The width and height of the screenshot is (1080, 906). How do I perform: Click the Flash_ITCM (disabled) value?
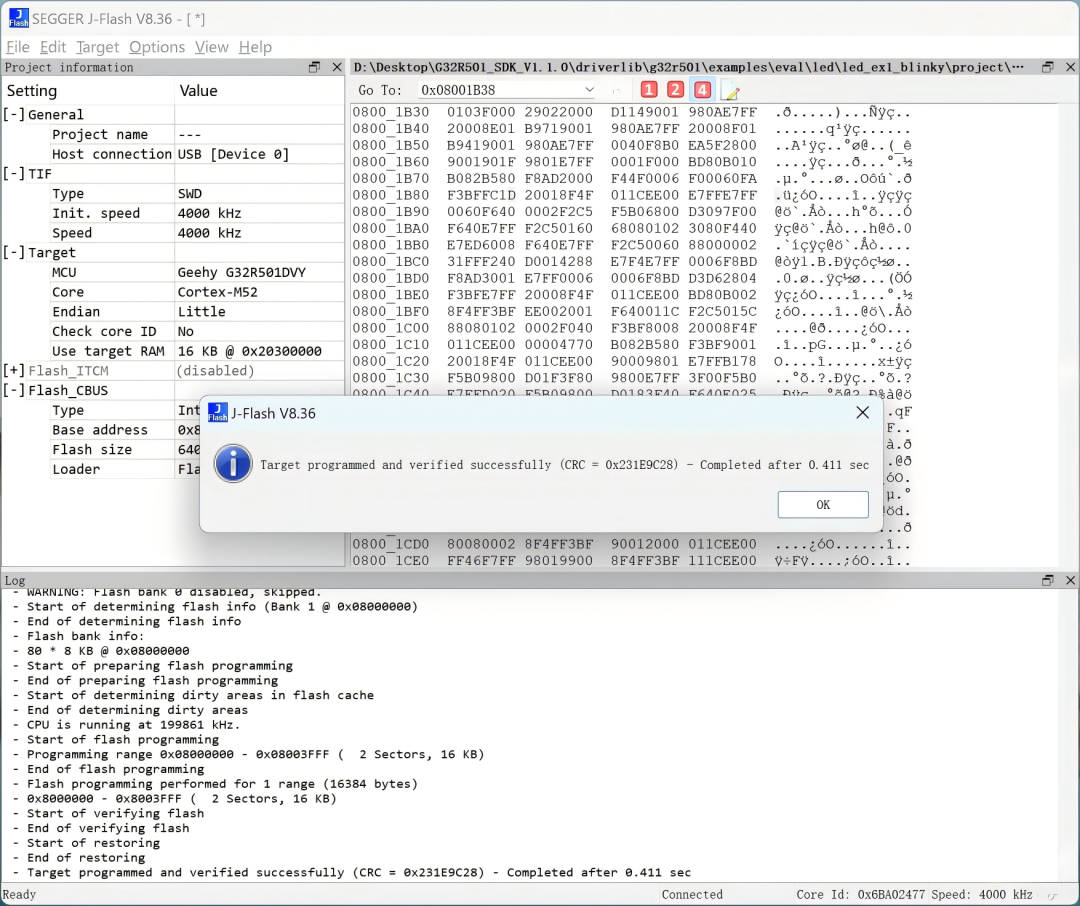coord(216,371)
